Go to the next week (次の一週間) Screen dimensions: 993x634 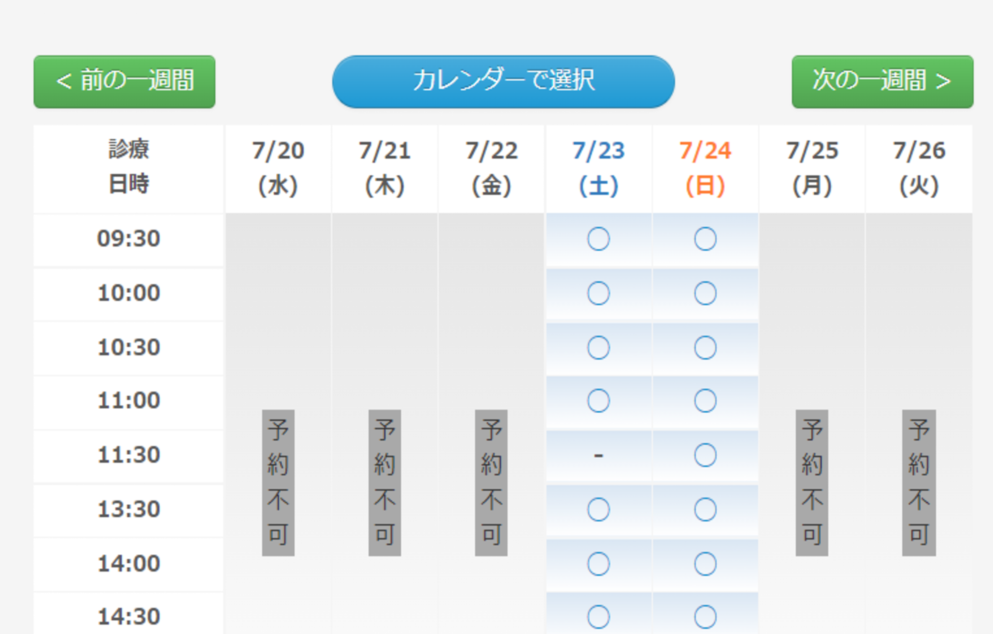pos(882,81)
